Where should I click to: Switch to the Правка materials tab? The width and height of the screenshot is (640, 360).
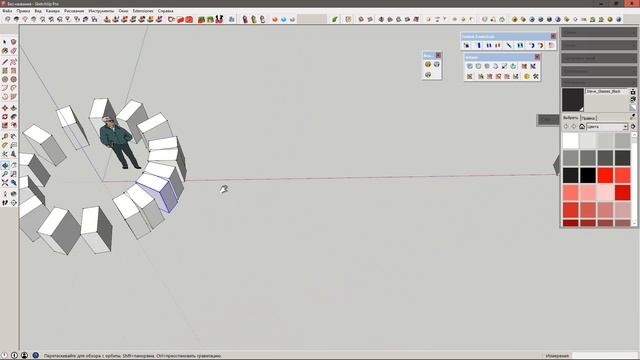(x=588, y=118)
